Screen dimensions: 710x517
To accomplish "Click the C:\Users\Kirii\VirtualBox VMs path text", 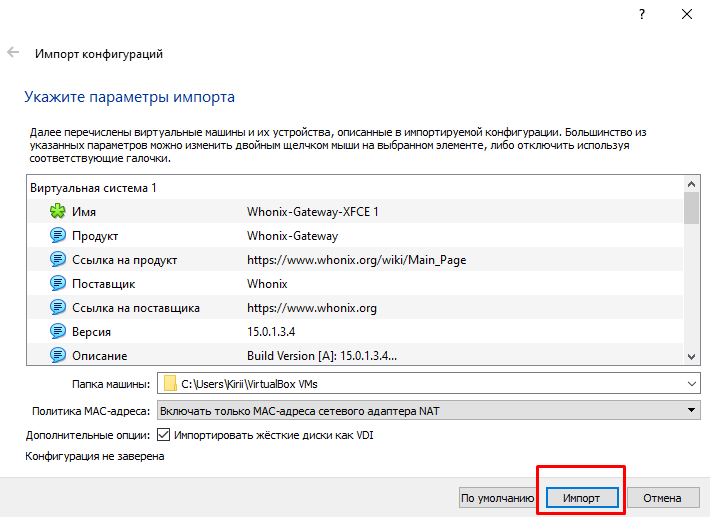I will 249,384.
